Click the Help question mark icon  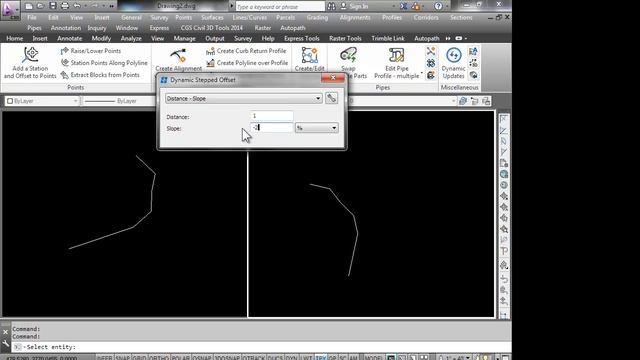point(438,6)
